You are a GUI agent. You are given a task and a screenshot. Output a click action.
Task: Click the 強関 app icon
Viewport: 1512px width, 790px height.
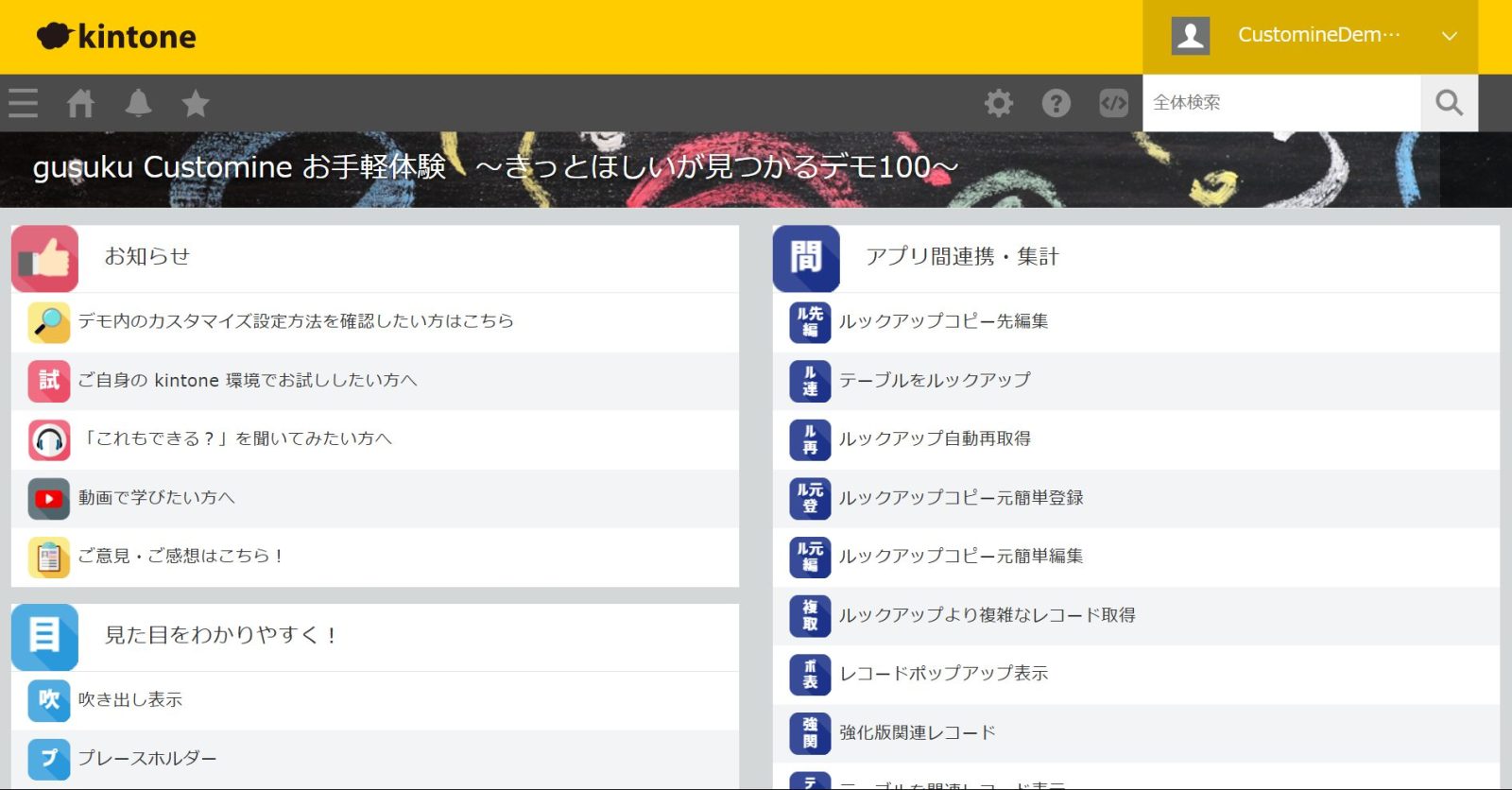(810, 732)
